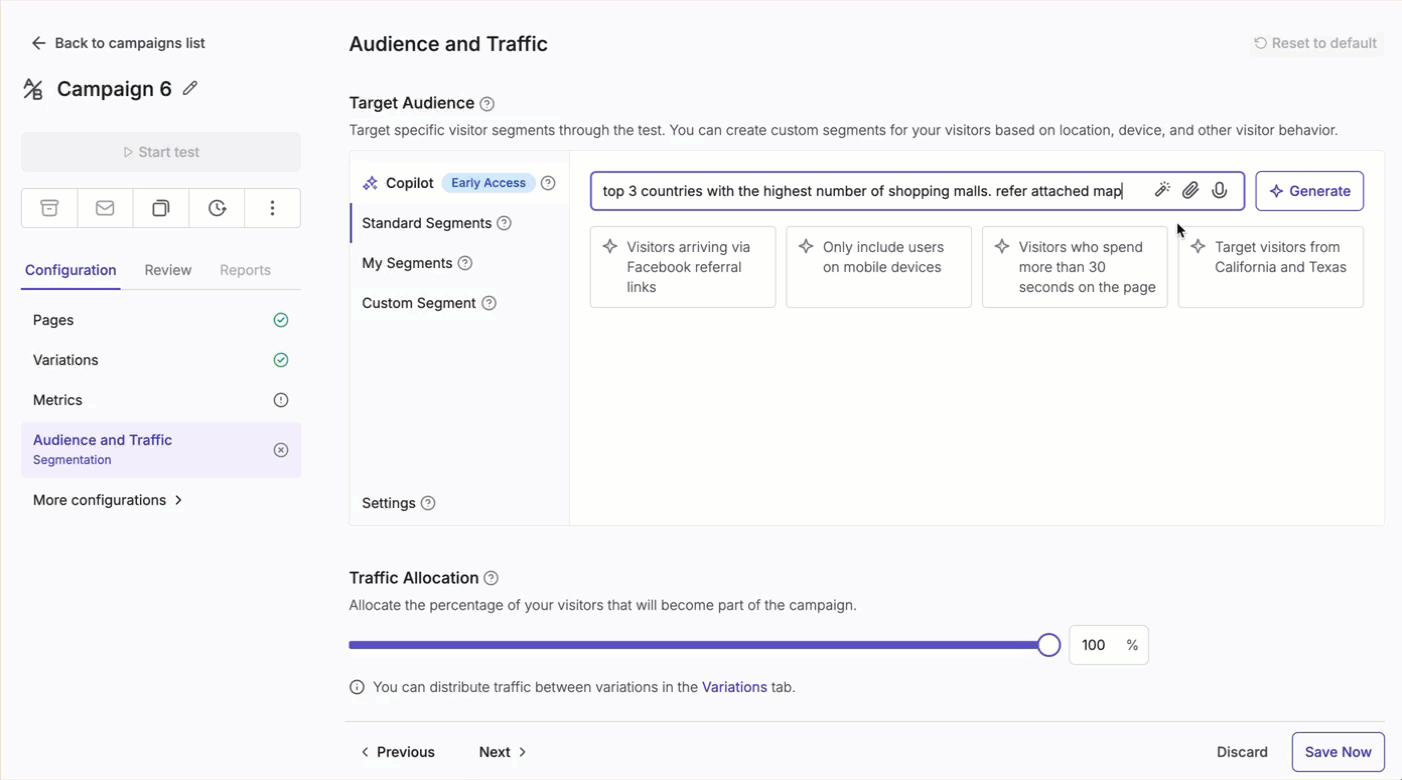Open the Metrics configuration step

161,400
